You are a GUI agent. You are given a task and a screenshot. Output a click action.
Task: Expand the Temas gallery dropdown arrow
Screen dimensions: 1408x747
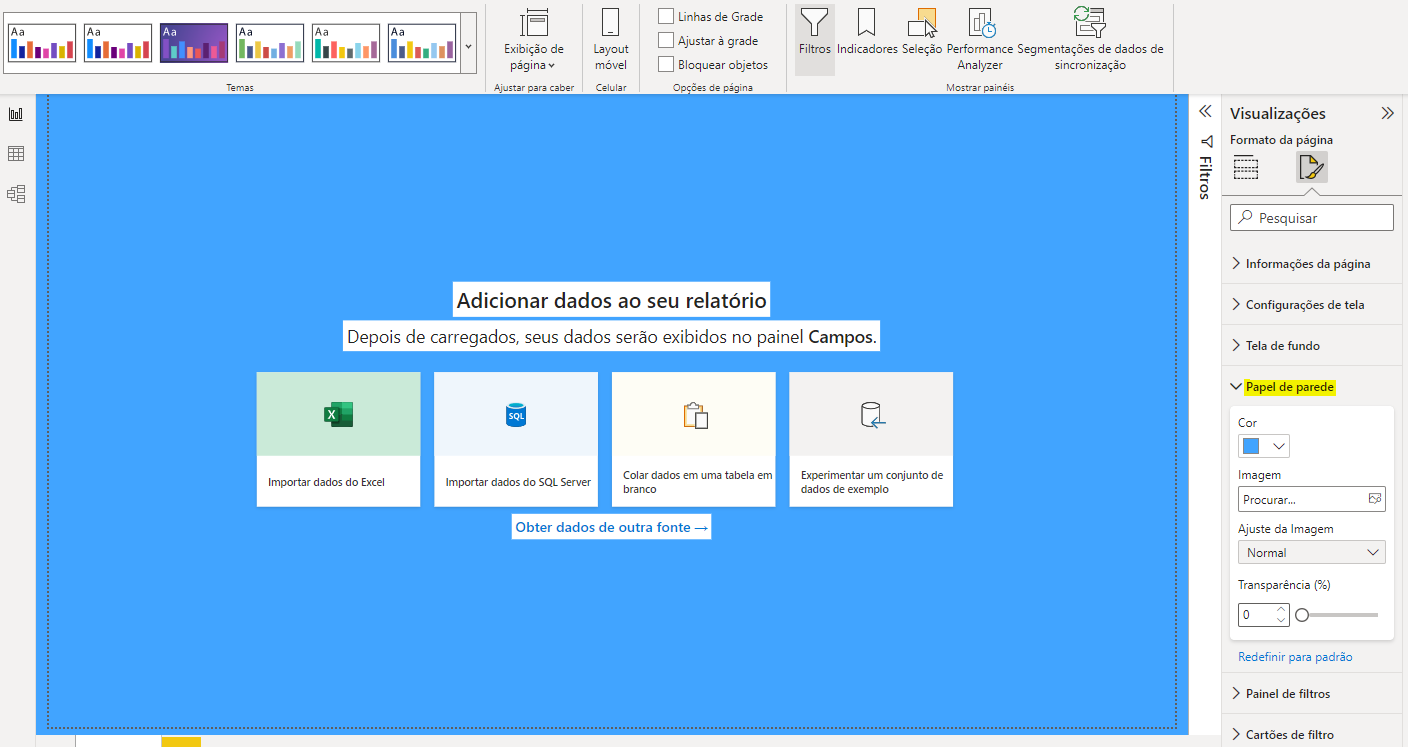coord(469,46)
